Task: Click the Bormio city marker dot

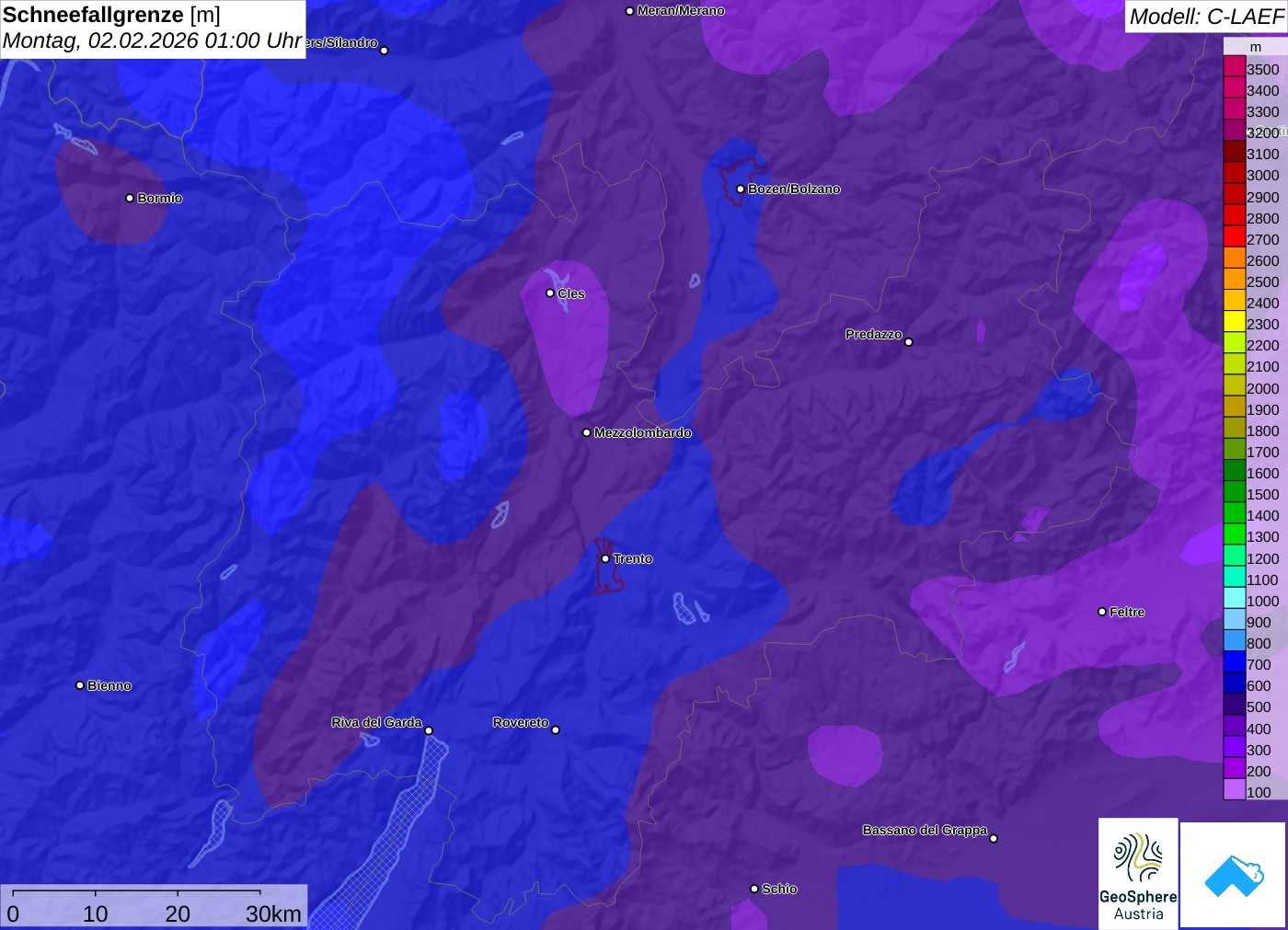Action: tap(130, 198)
